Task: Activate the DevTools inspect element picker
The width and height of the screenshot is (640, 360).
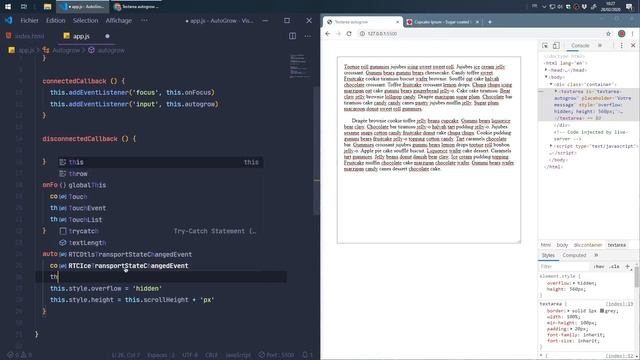Action: pyautogui.click(x=545, y=45)
